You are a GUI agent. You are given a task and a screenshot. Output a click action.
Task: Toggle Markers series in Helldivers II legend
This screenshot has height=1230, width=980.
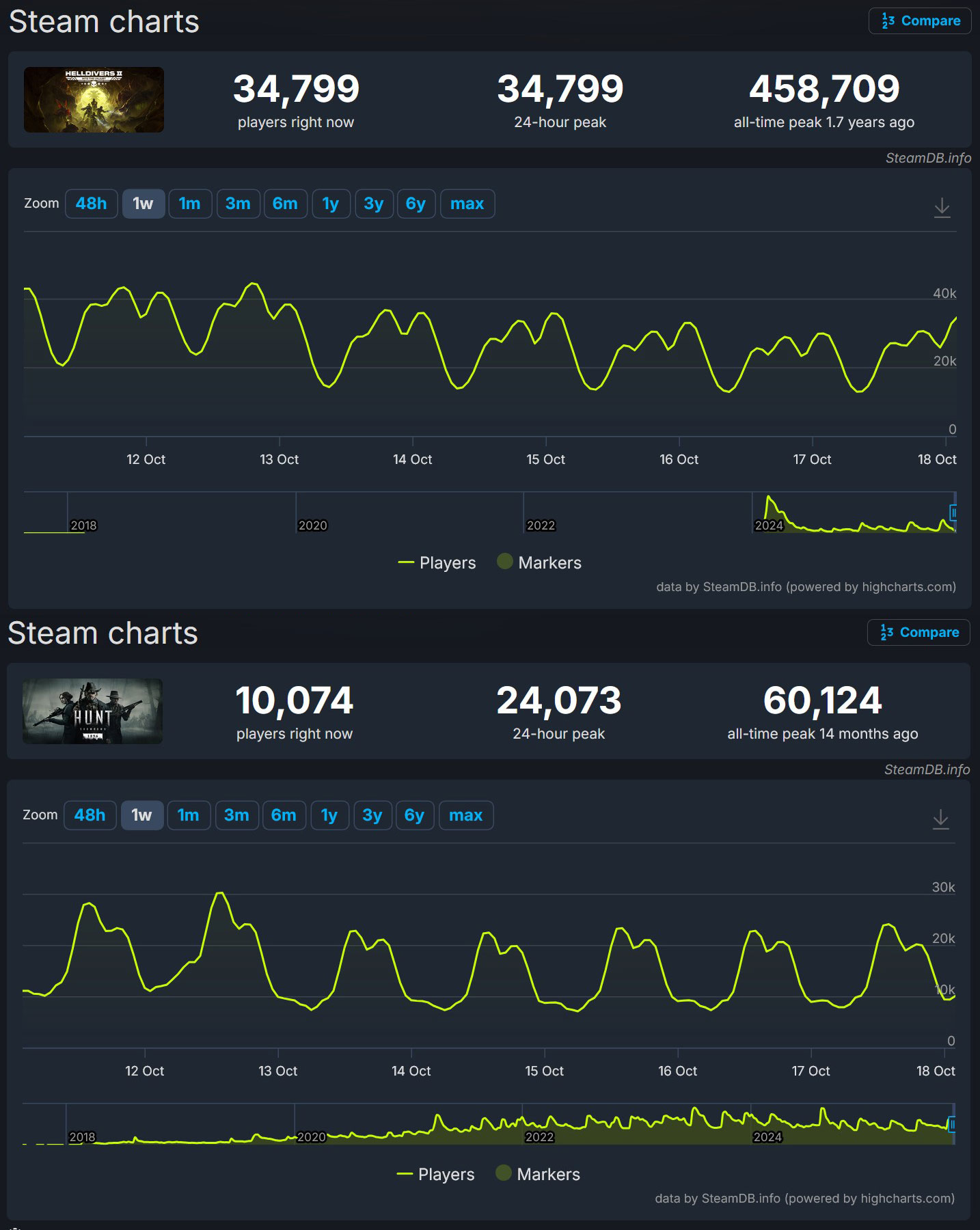(539, 562)
